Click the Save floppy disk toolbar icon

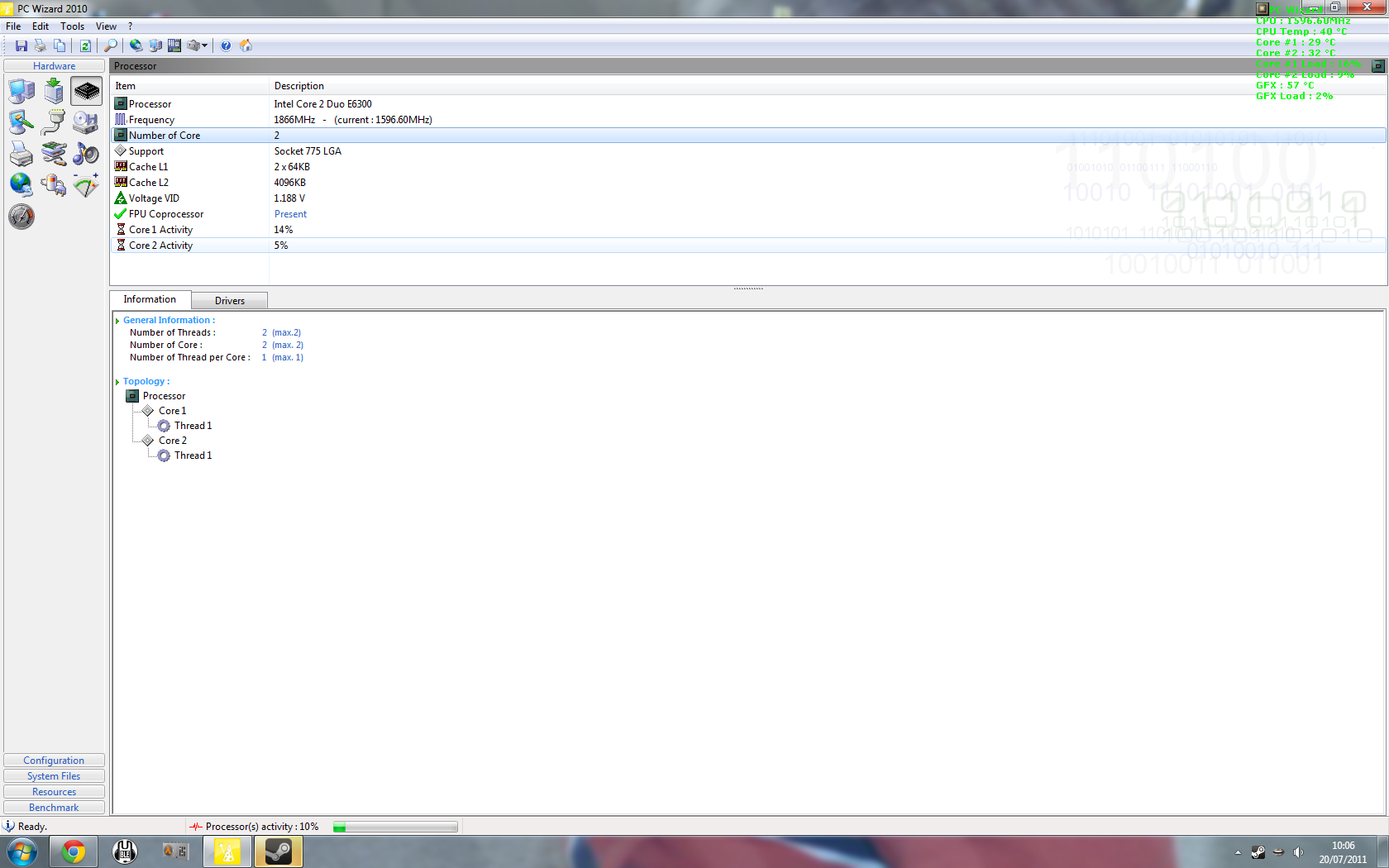coord(21,45)
